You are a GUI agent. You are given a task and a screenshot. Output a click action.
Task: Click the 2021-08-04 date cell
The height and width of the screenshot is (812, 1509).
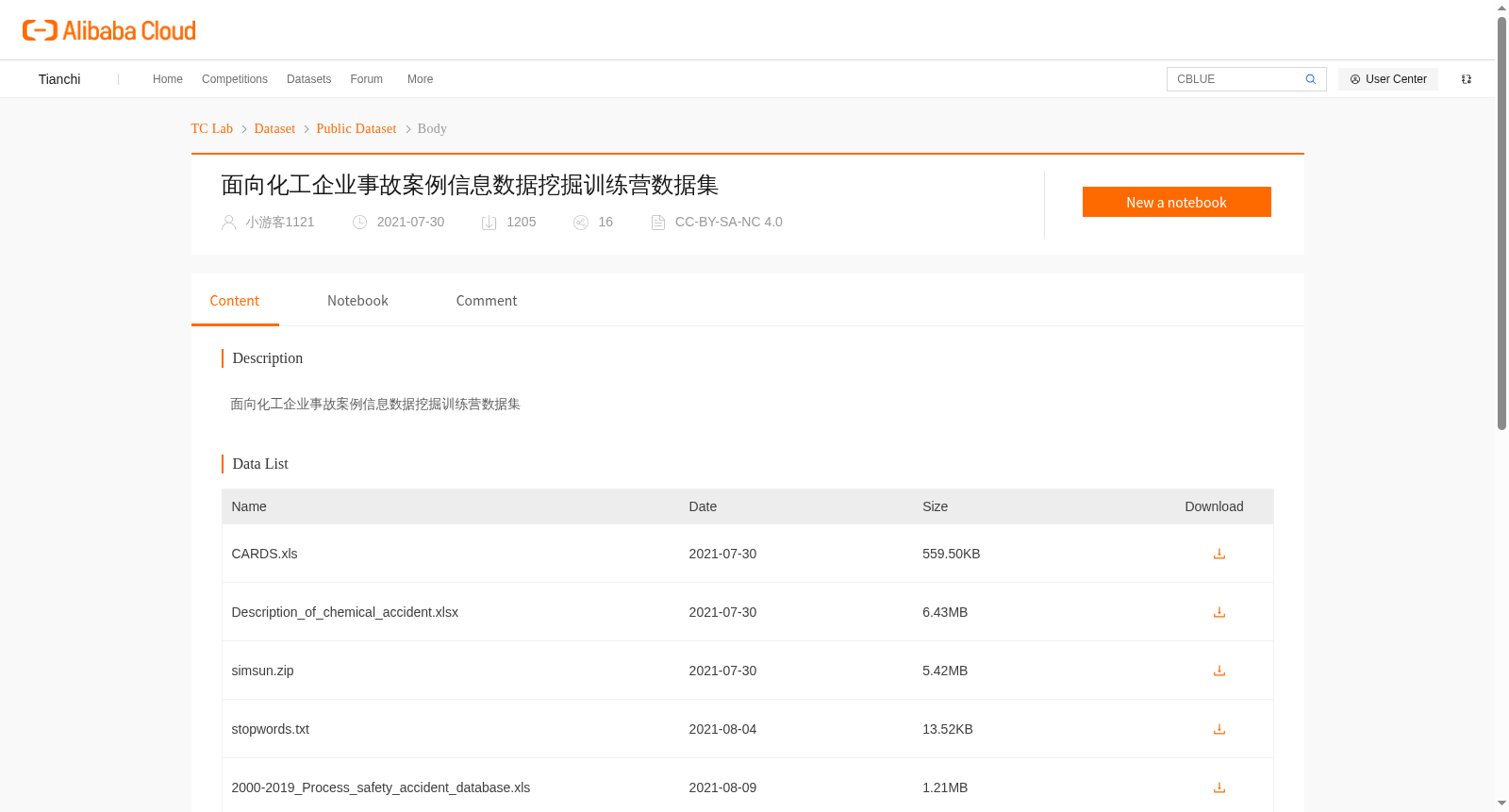(x=722, y=729)
